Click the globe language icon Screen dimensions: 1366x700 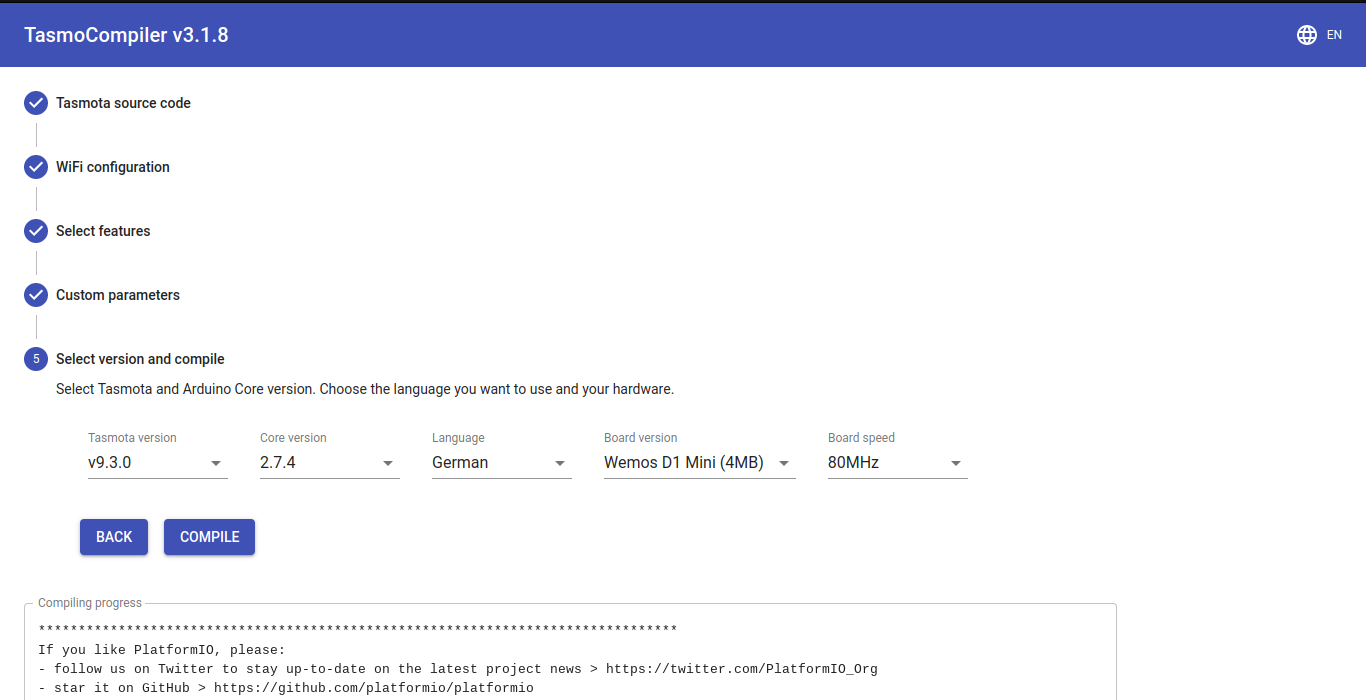[1306, 35]
